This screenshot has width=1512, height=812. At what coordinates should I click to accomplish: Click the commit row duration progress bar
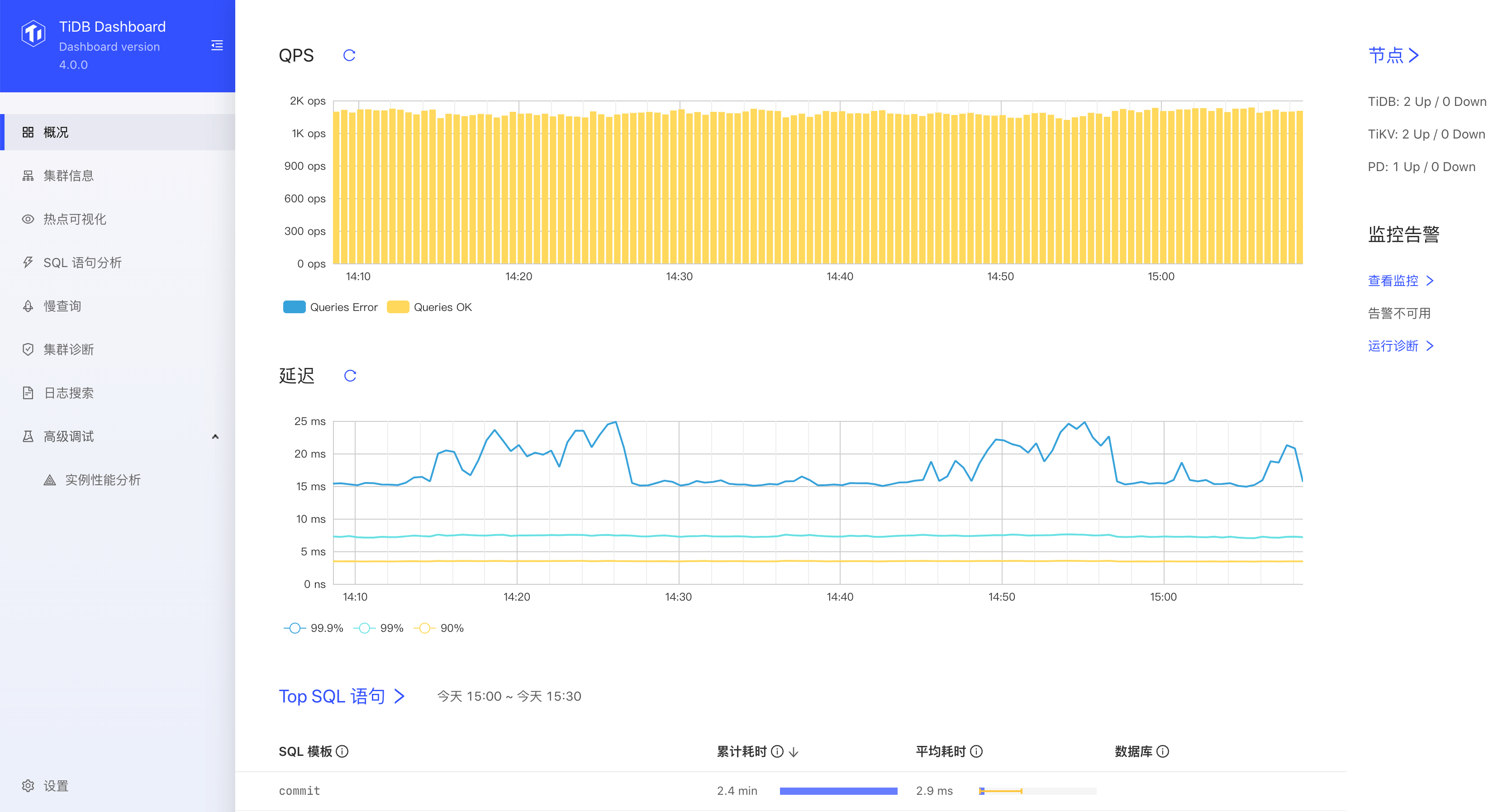838,791
